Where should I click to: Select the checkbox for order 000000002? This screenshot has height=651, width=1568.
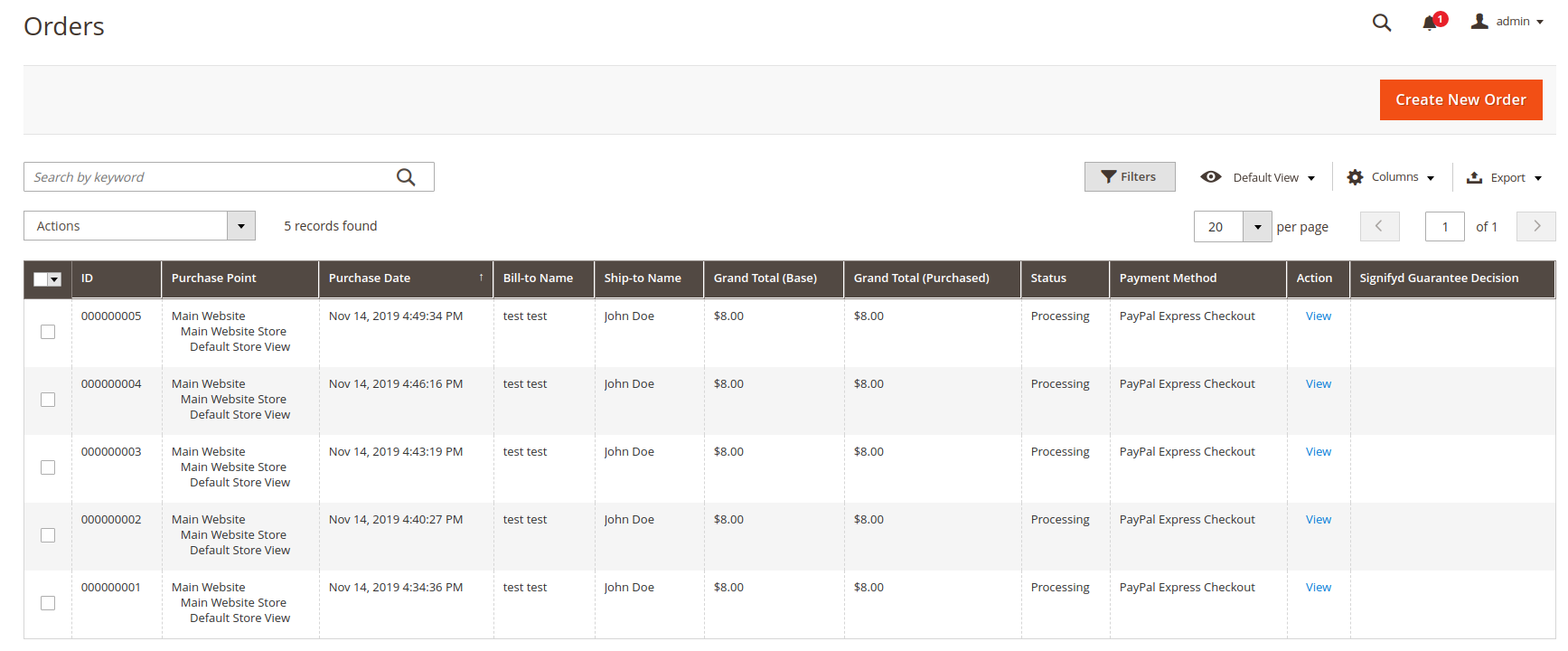(x=48, y=535)
